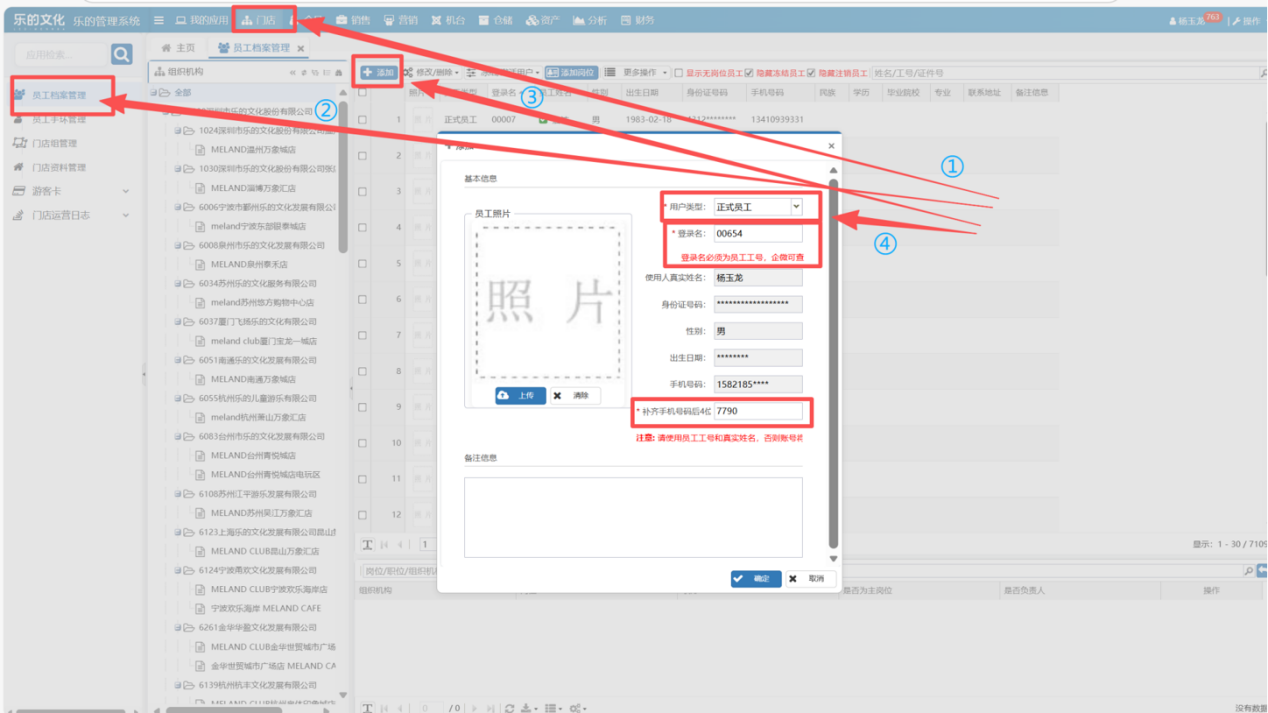Open 门店组管理 in the sidebar
This screenshot has width=1268, height=713.
coord(54,143)
